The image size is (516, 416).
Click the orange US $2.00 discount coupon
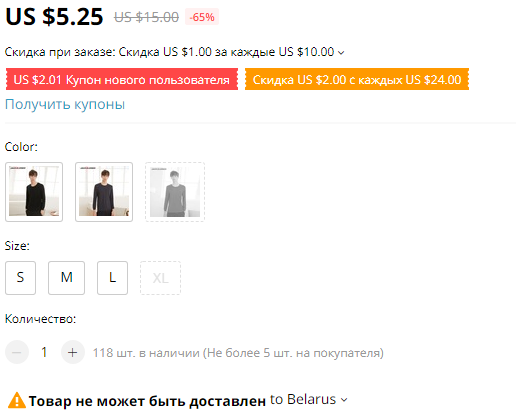pyautogui.click(x=357, y=79)
